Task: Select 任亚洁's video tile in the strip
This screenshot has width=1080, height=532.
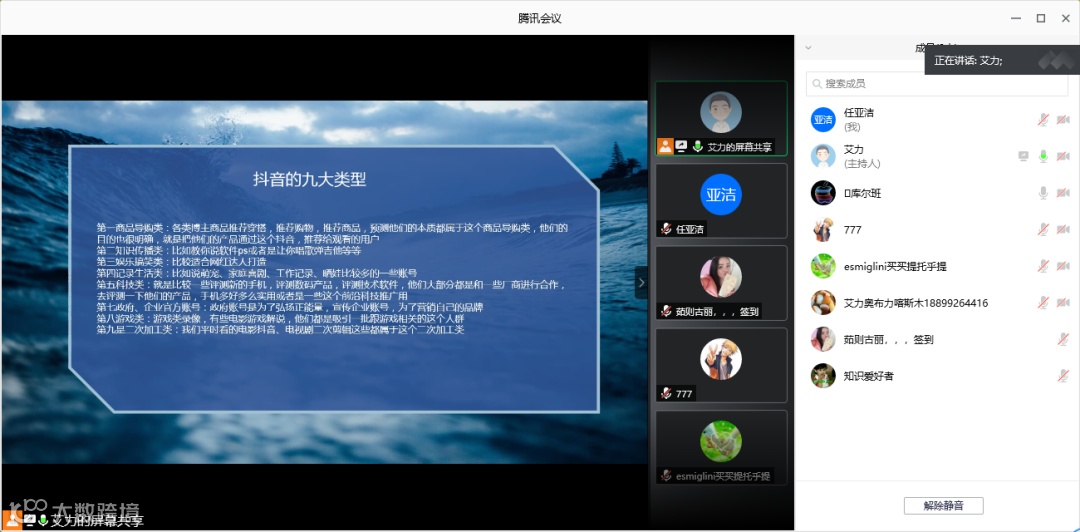Action: [x=721, y=201]
